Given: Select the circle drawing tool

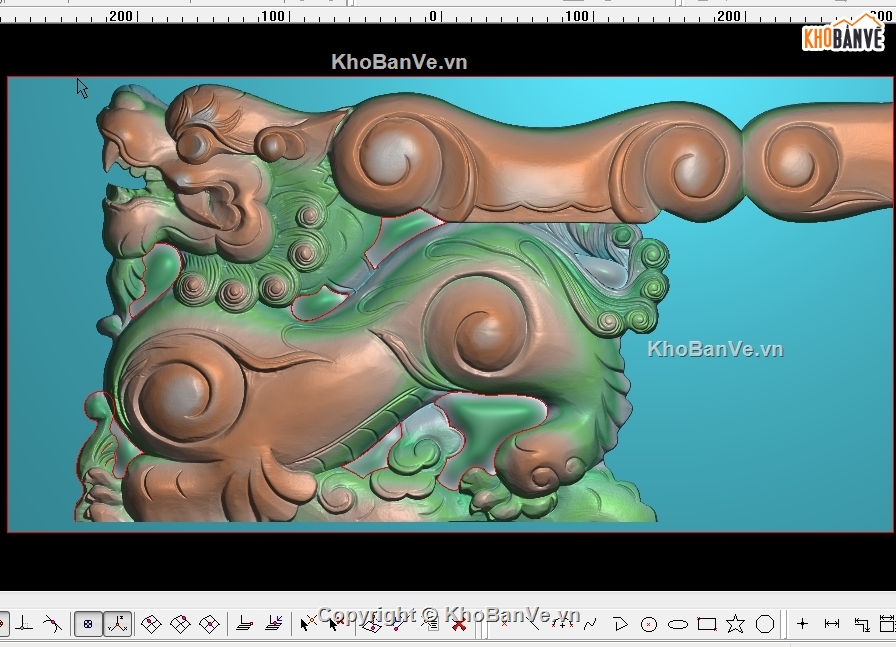Looking at the screenshot, I should click(649, 624).
